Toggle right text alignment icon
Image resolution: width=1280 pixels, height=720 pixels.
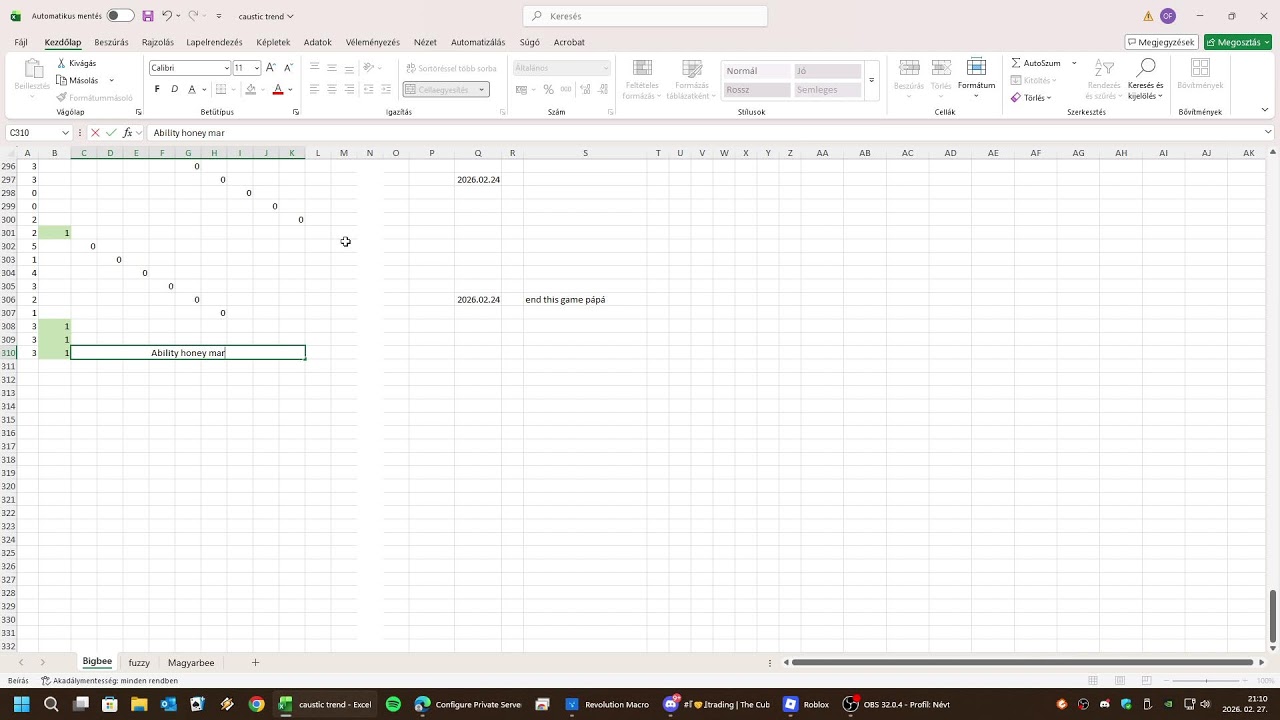click(349, 89)
